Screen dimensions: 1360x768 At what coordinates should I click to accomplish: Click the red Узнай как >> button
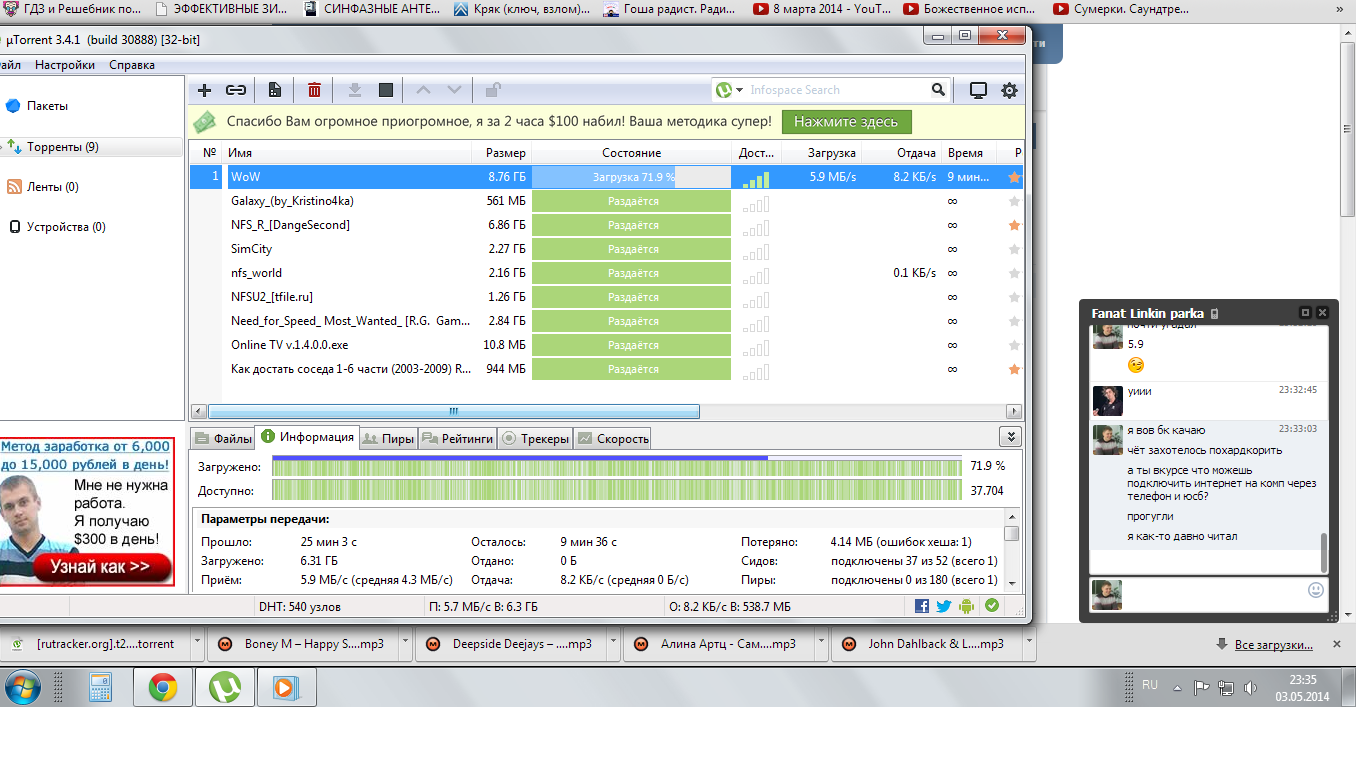click(x=102, y=567)
